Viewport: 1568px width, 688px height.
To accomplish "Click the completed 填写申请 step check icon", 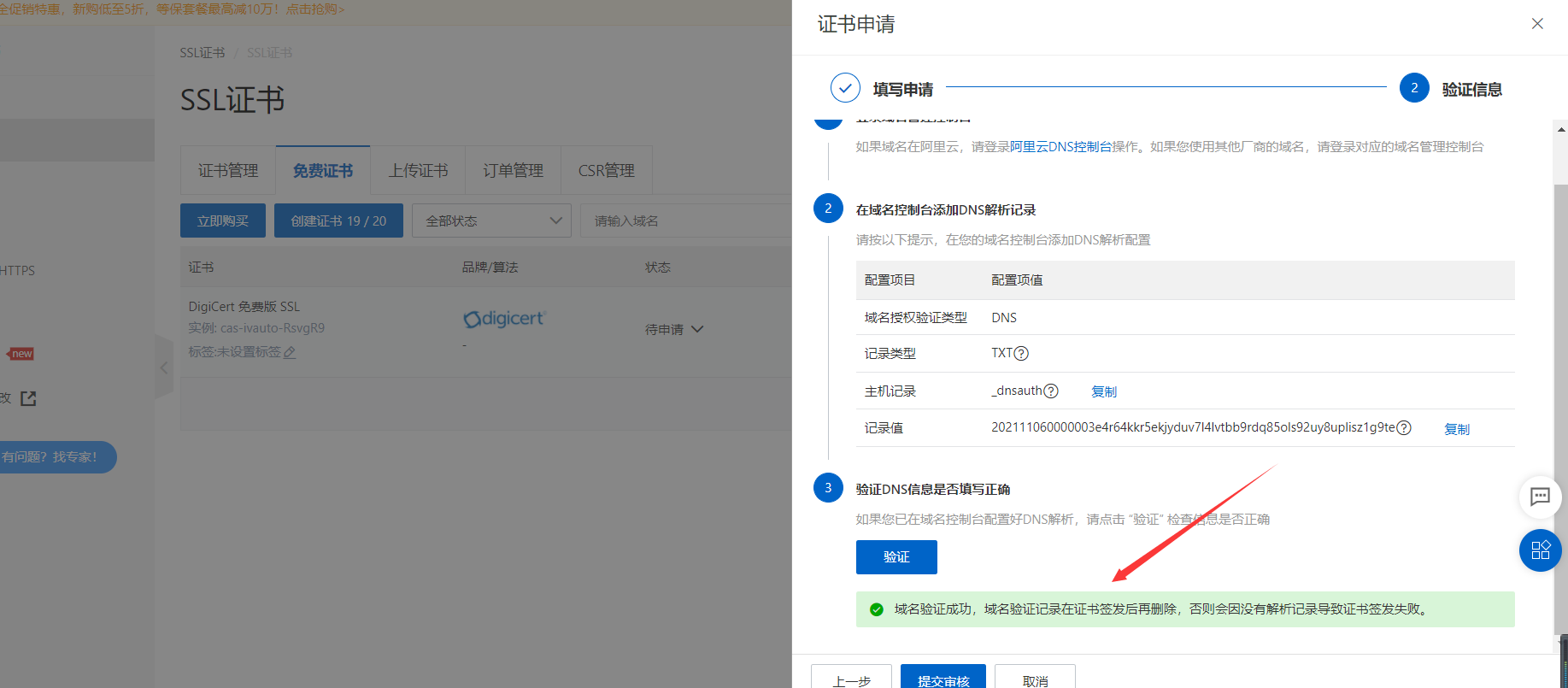I will [845, 88].
